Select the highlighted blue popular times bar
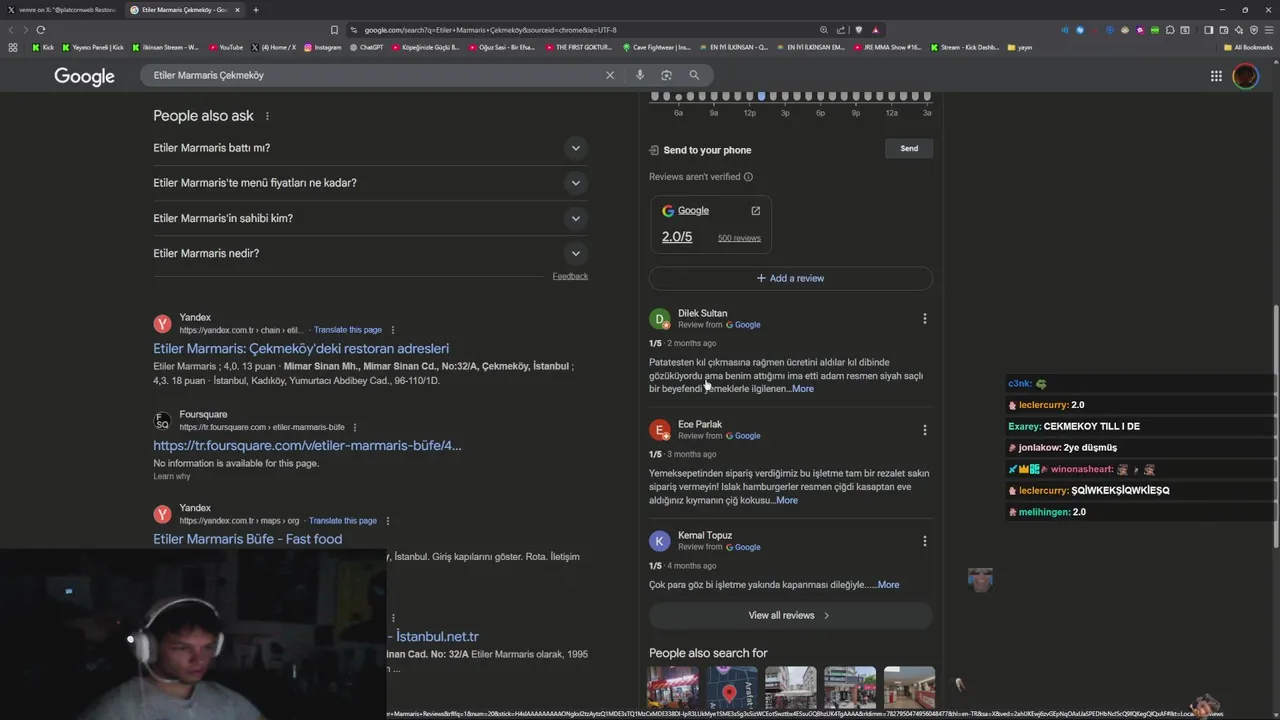This screenshot has height=720, width=1280. point(761,96)
